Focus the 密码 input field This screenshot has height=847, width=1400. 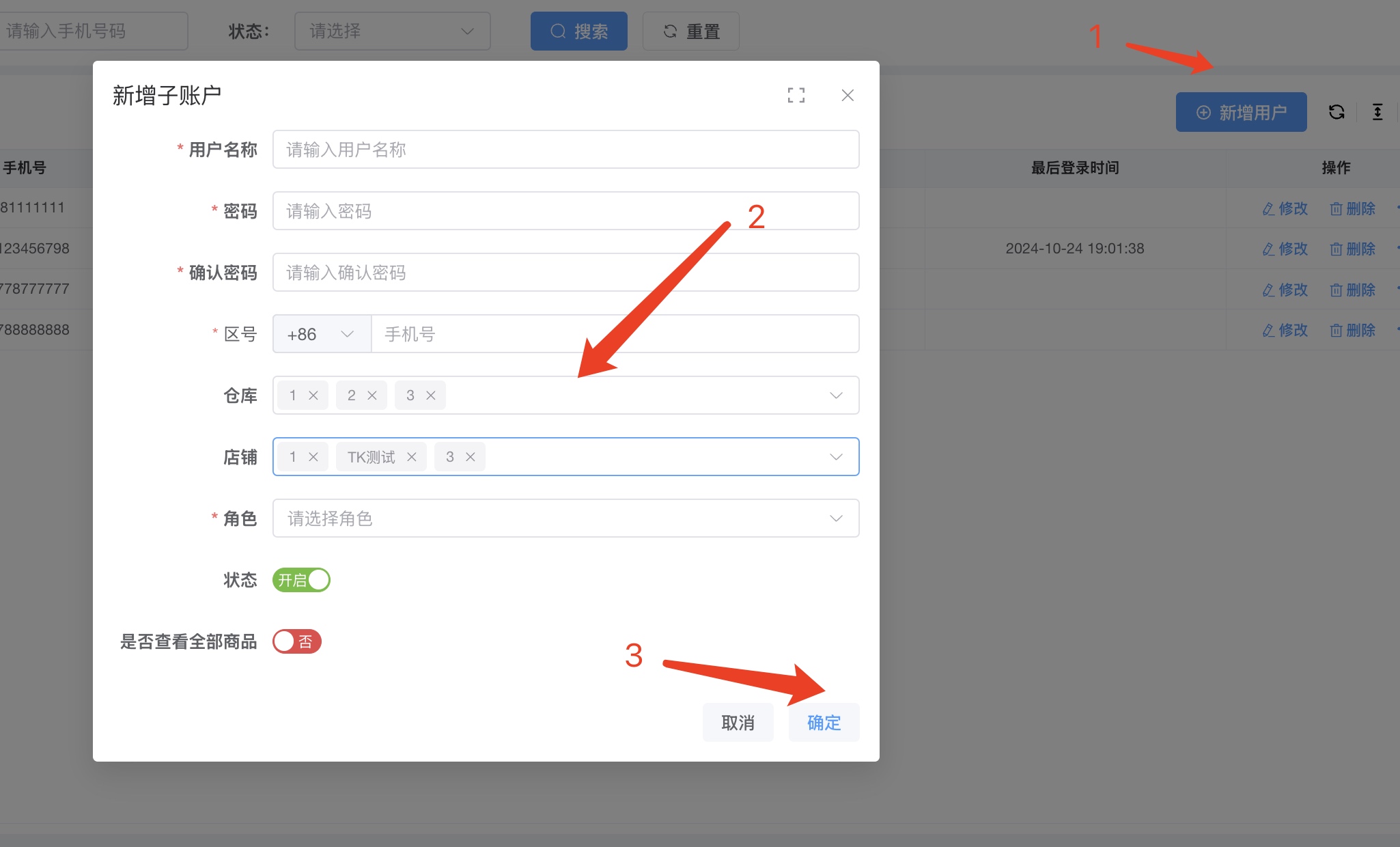tap(565, 211)
